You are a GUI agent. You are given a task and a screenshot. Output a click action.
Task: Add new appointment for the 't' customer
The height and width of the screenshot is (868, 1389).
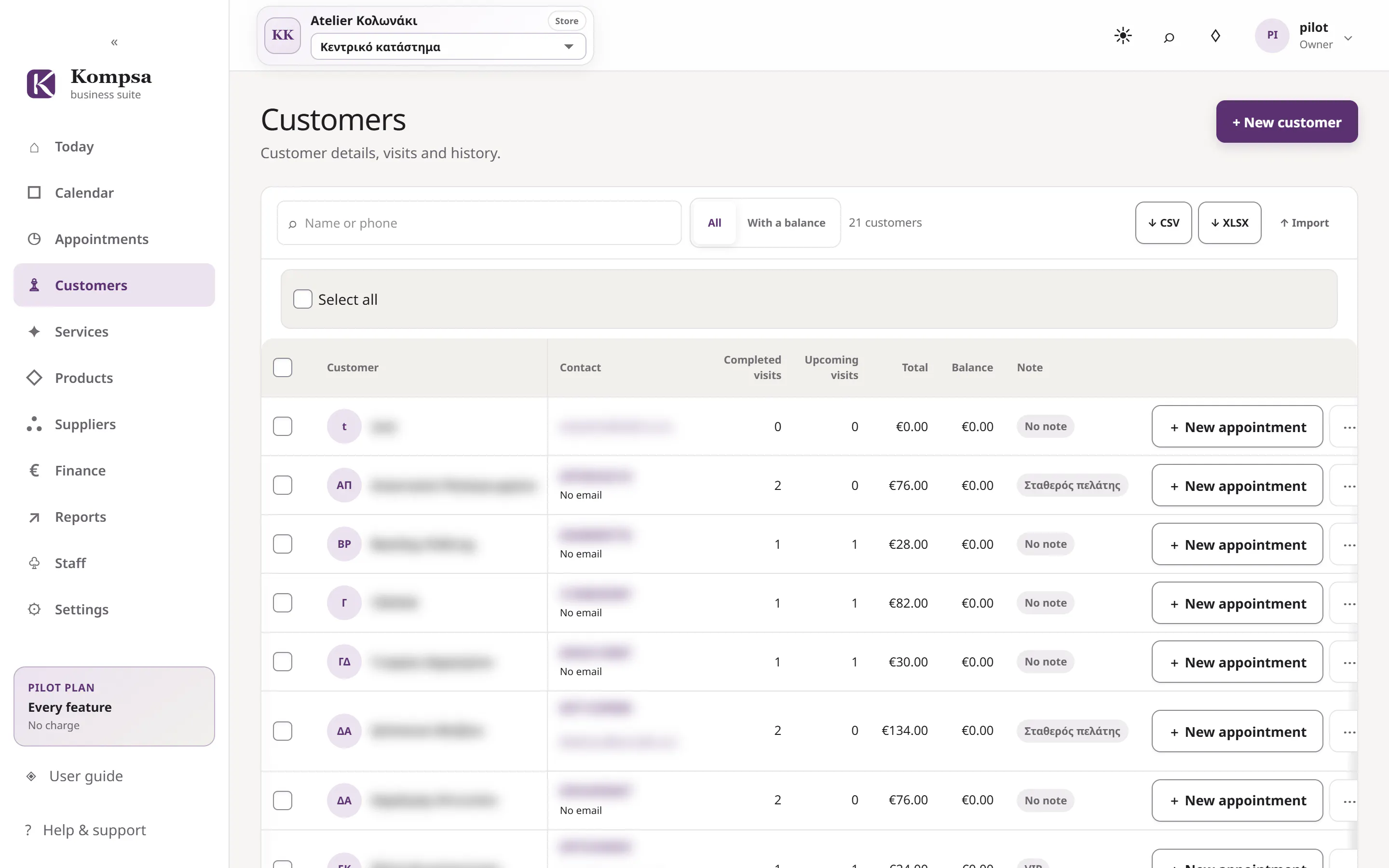(1237, 427)
